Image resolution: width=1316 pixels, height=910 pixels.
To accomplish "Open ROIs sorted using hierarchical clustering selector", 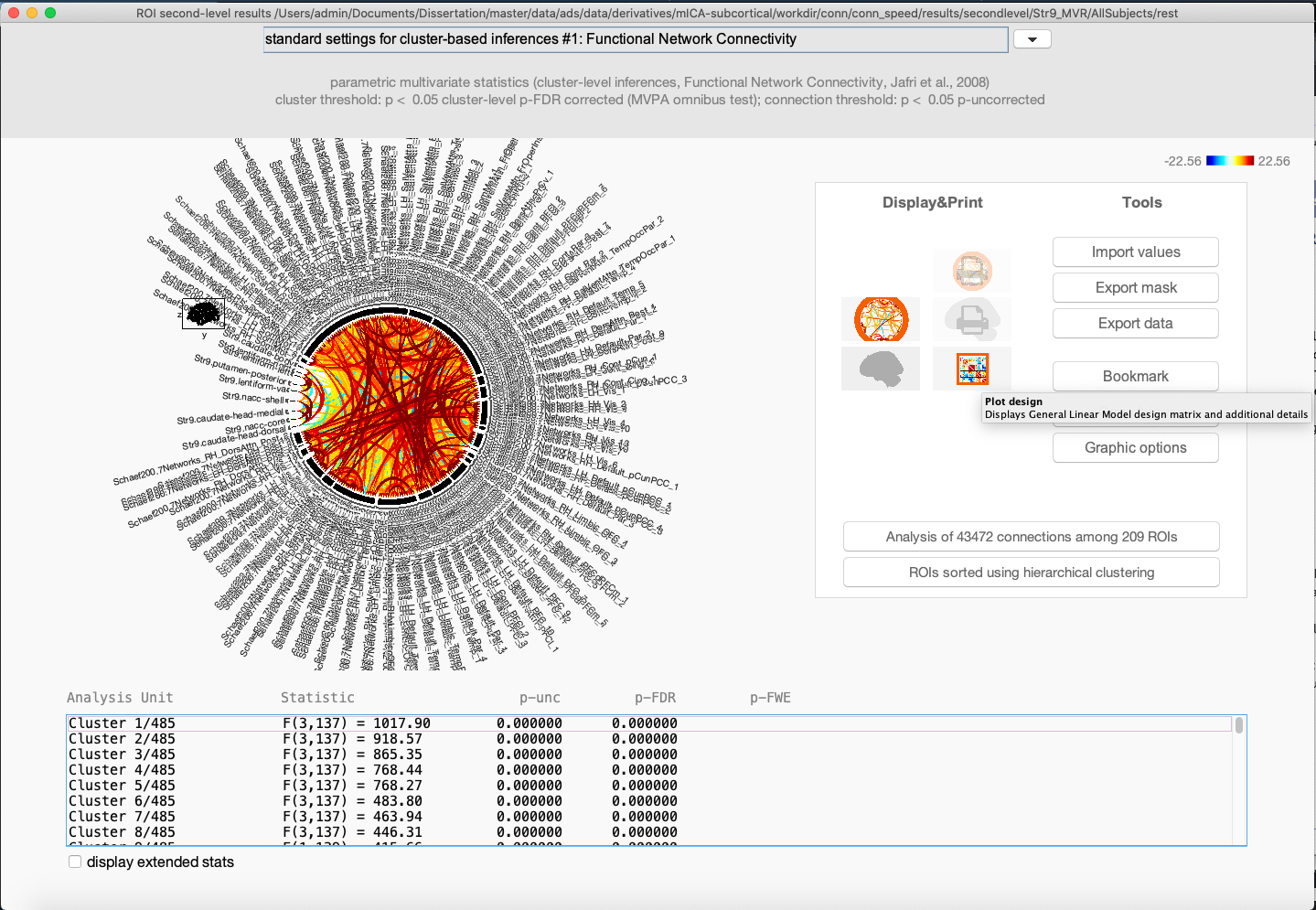I will [1031, 573].
